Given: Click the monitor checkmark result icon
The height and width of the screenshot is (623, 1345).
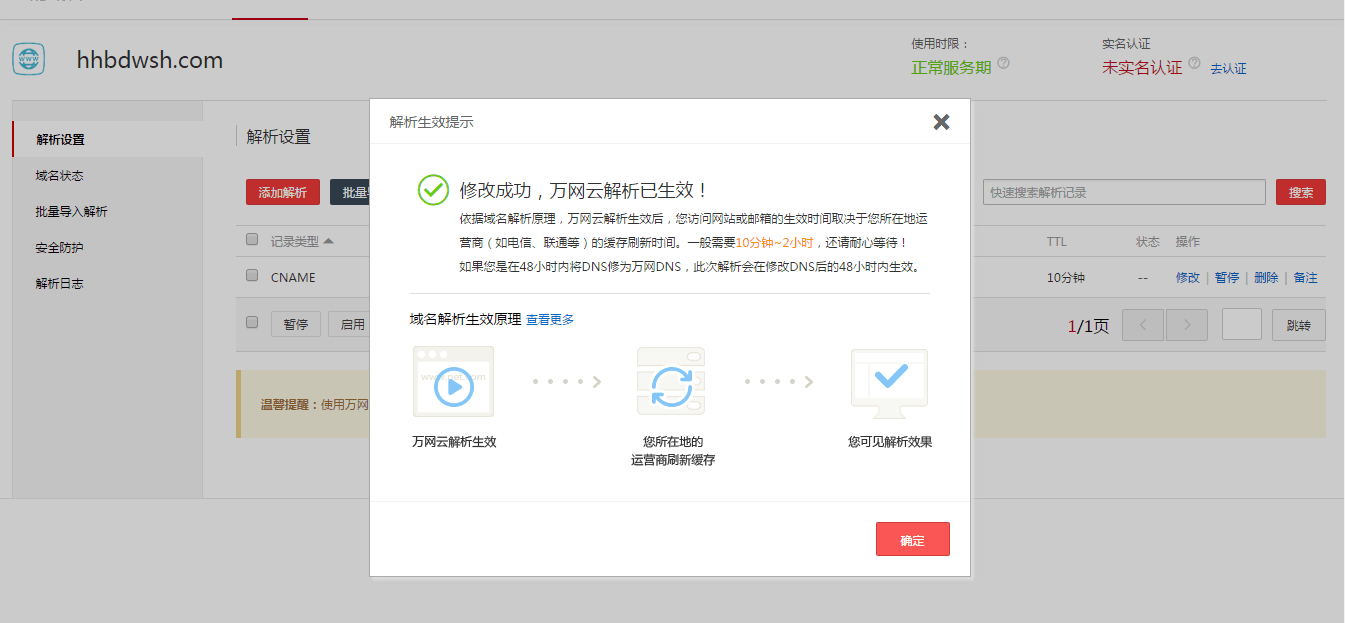Looking at the screenshot, I should coord(889,378).
